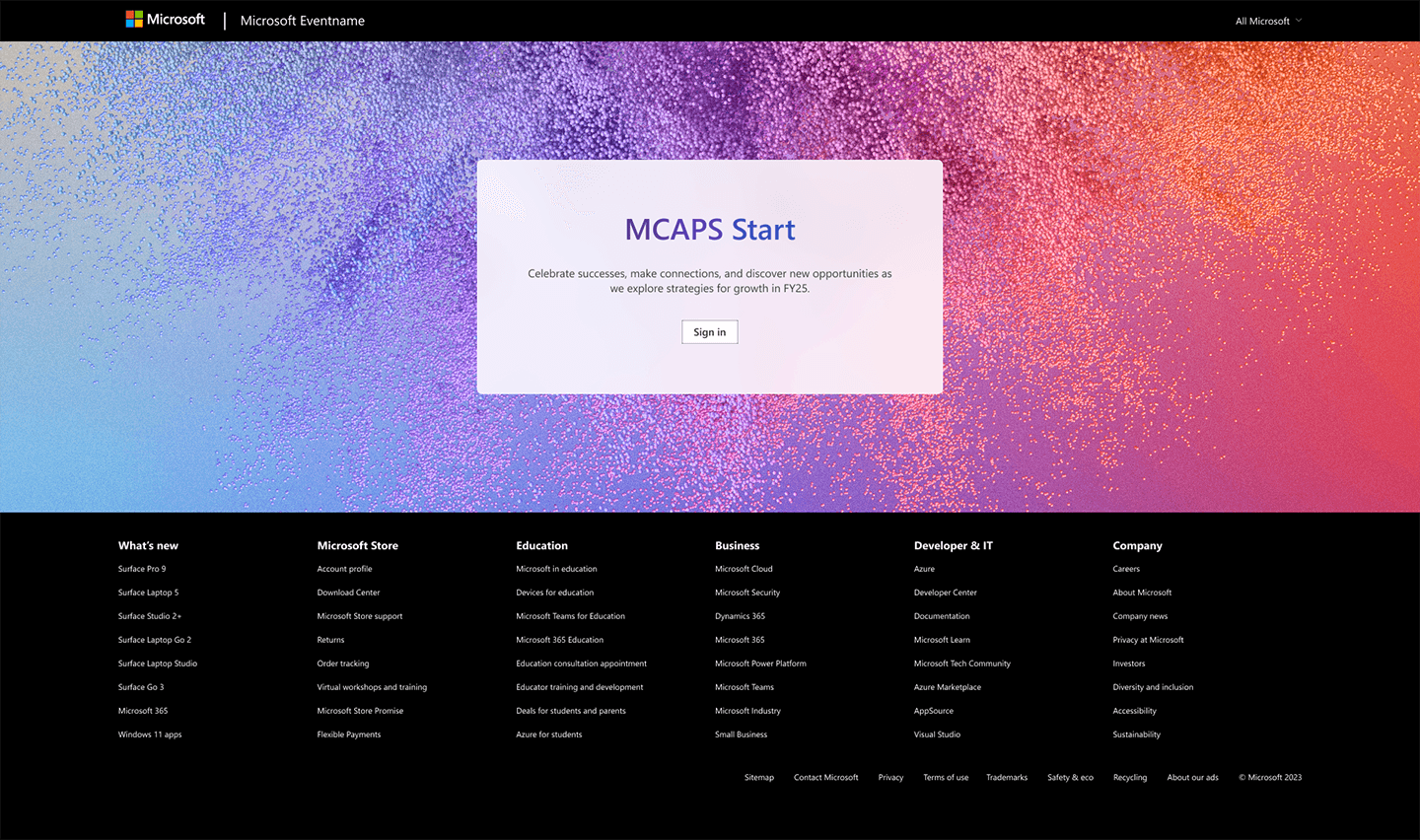Viewport: 1420px width, 840px height.
Task: Expand the All Microsoft dropdown
Action: (x=1268, y=21)
